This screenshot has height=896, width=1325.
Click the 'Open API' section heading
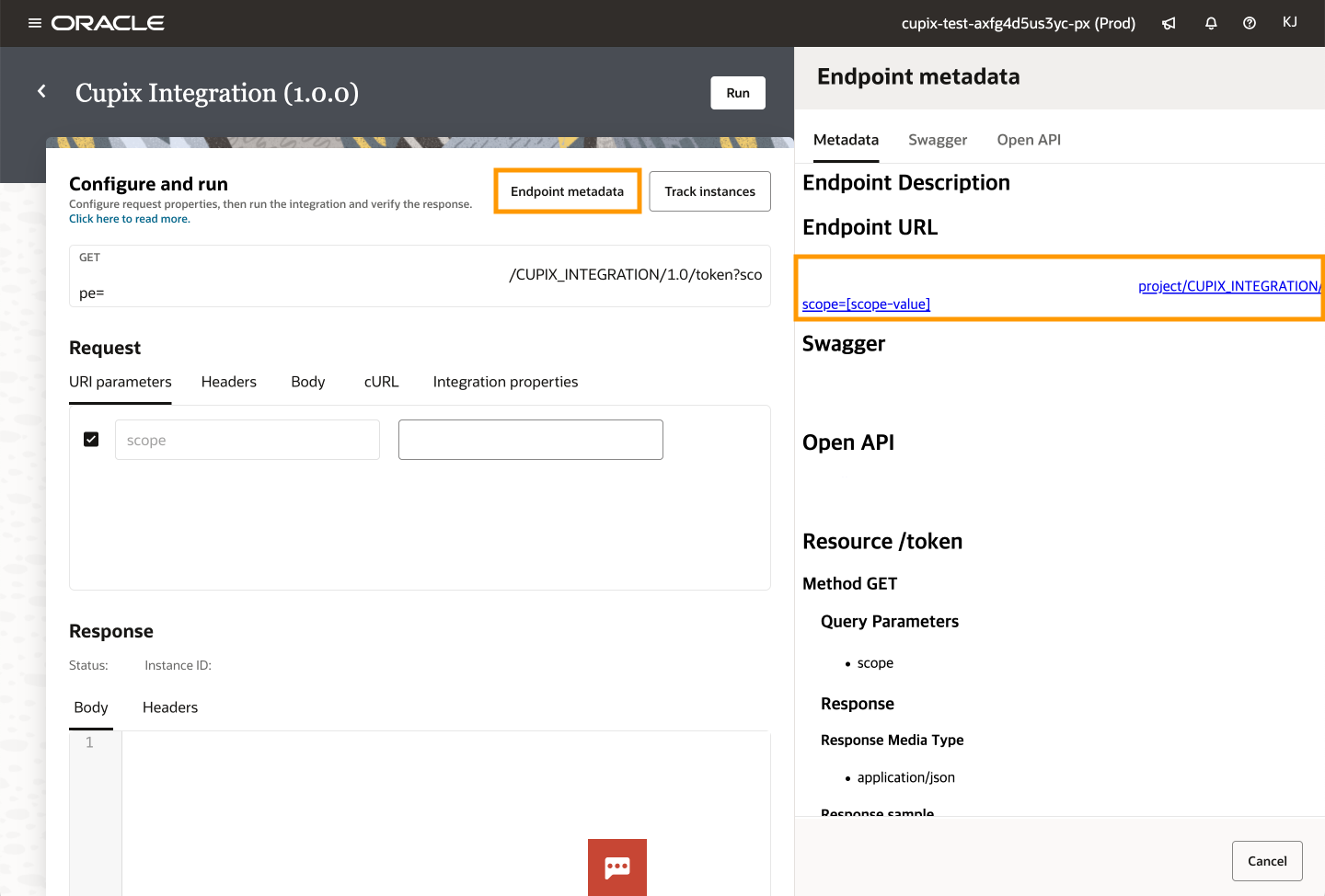click(848, 442)
